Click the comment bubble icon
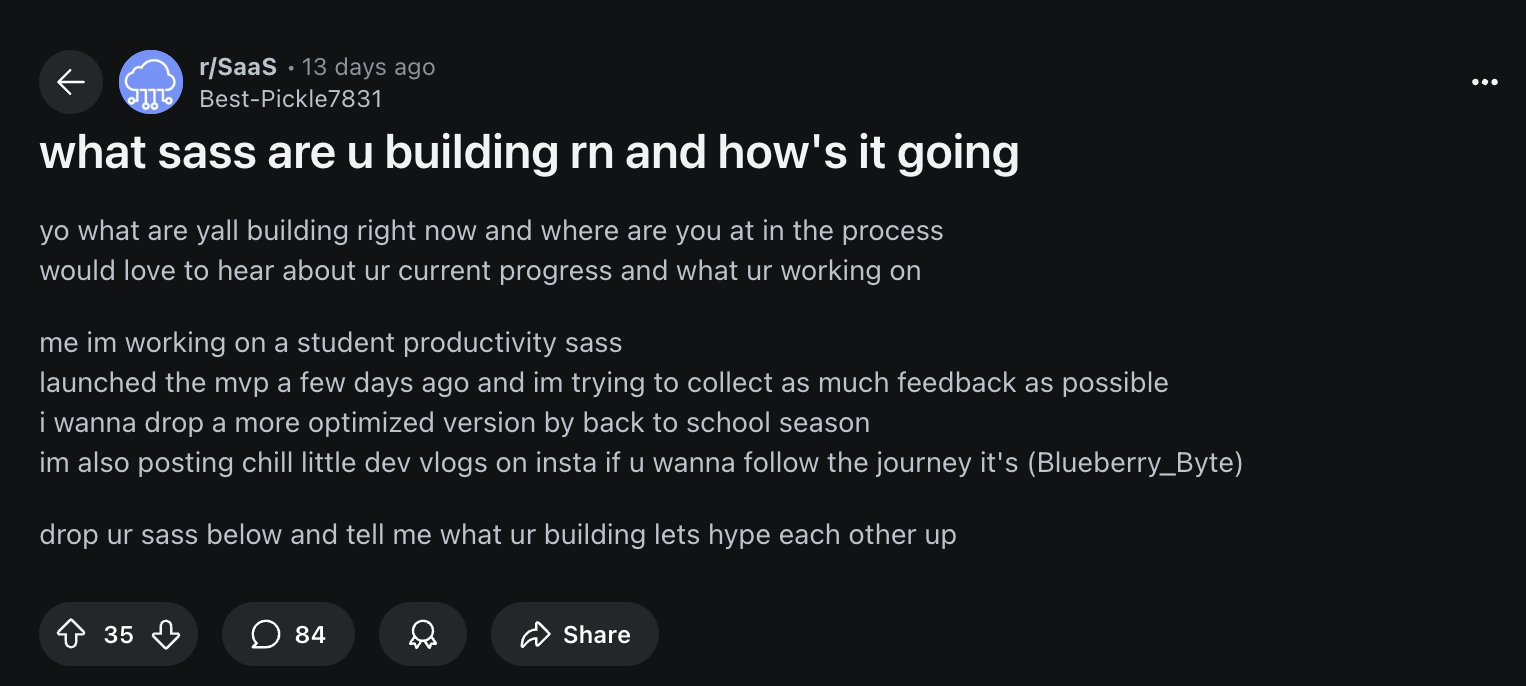The image size is (1526, 686). coord(265,634)
